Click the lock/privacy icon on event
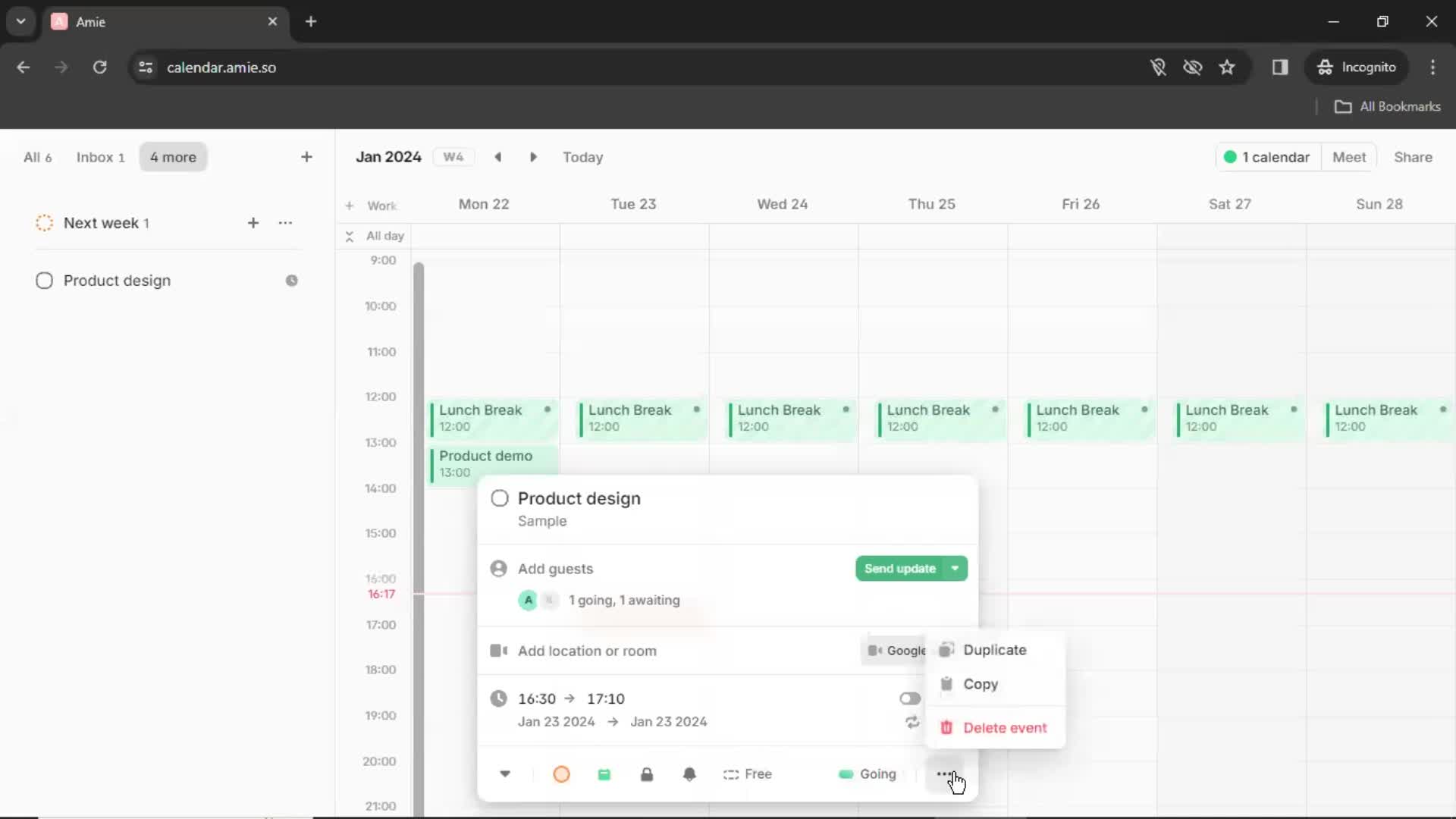 [646, 773]
